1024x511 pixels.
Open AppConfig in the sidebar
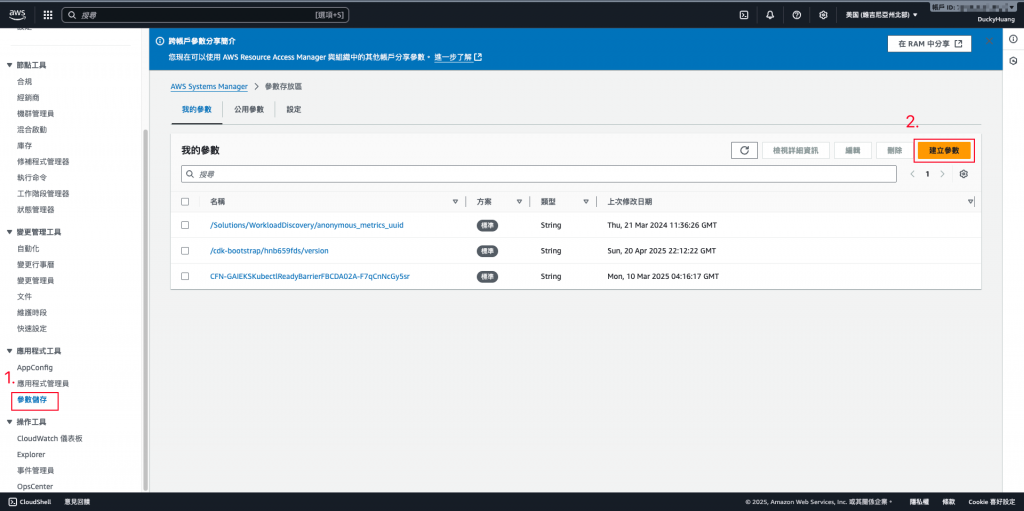35,367
